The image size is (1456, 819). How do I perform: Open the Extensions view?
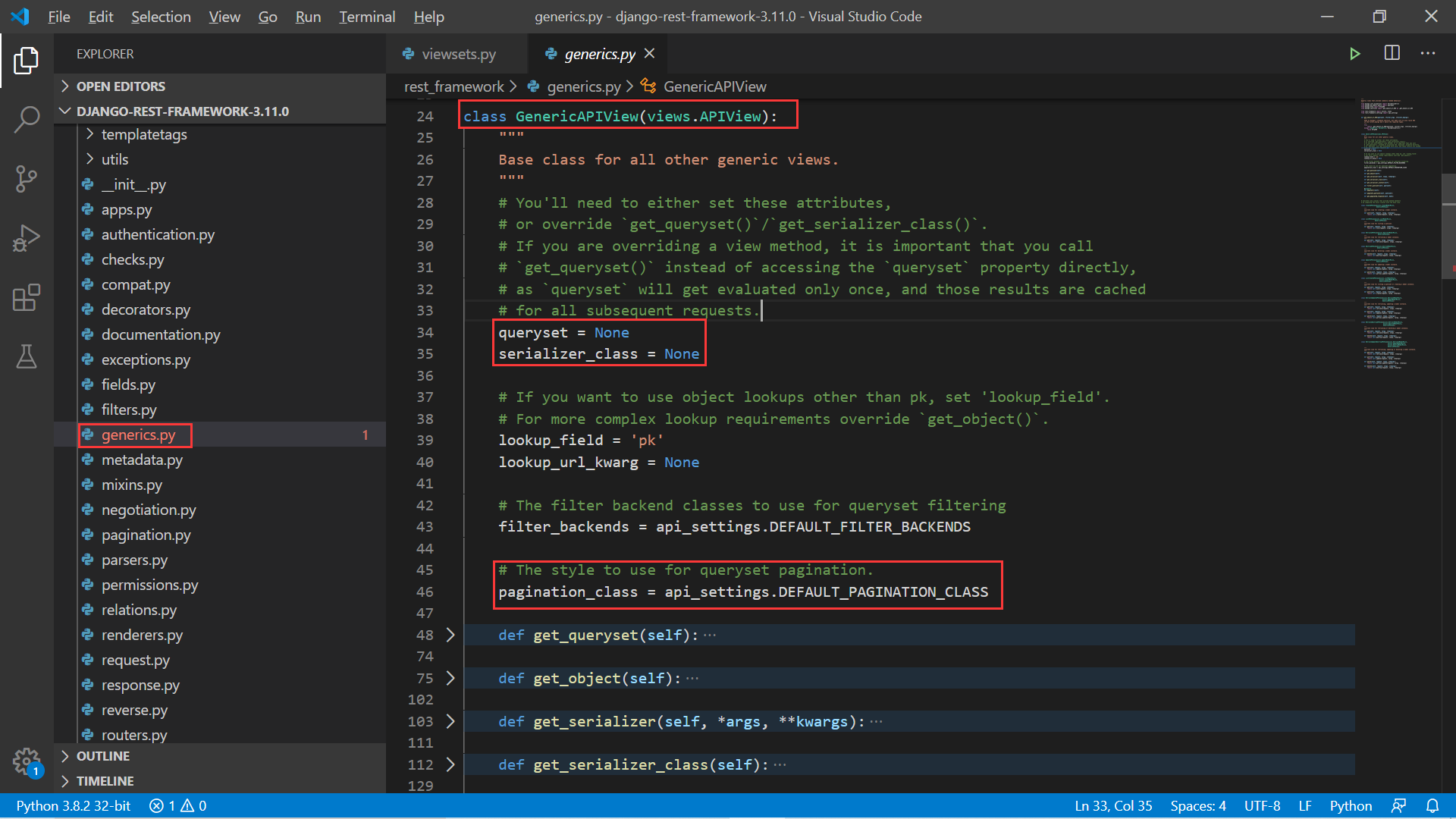point(27,297)
